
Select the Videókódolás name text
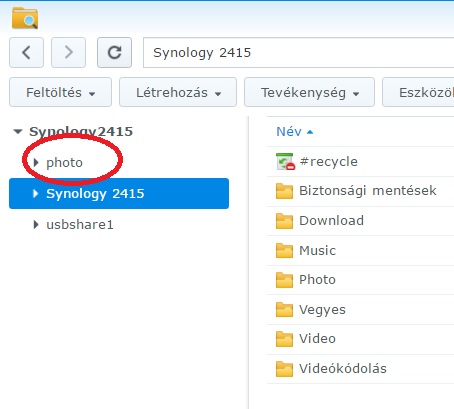point(343,369)
